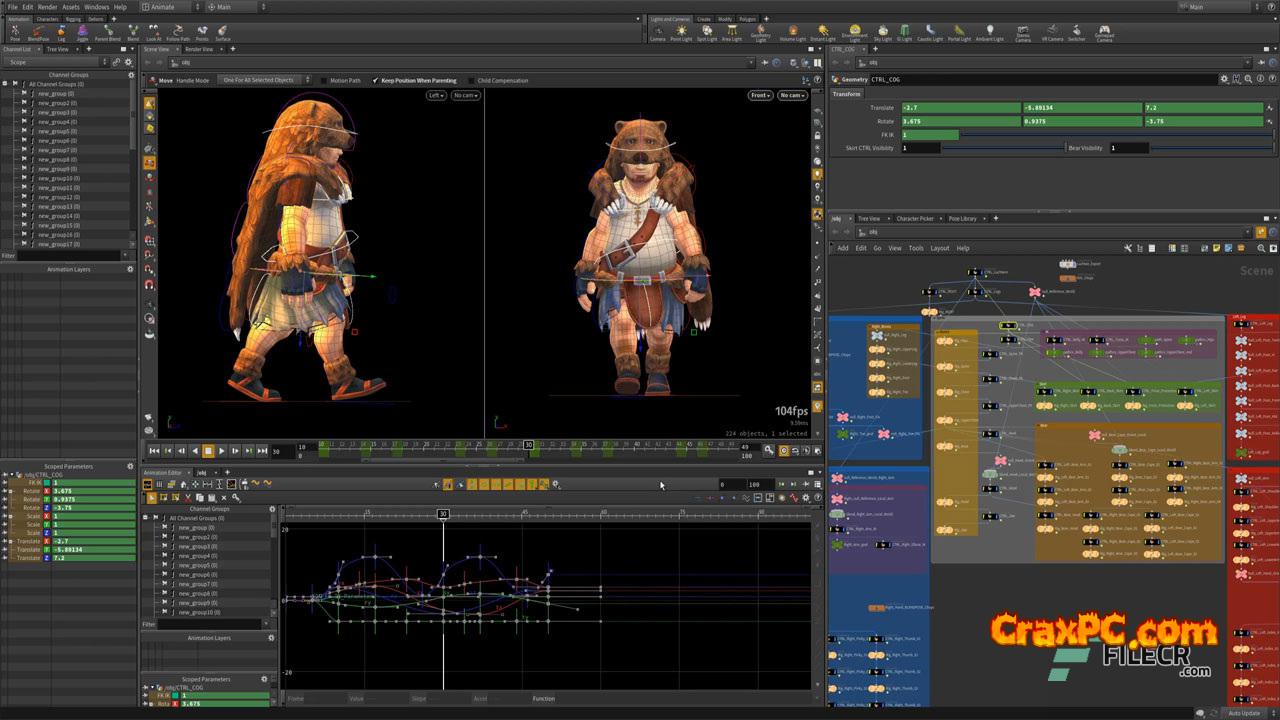The width and height of the screenshot is (1280, 720).
Task: Choose the Follow Path shelf tool
Action: (178, 33)
